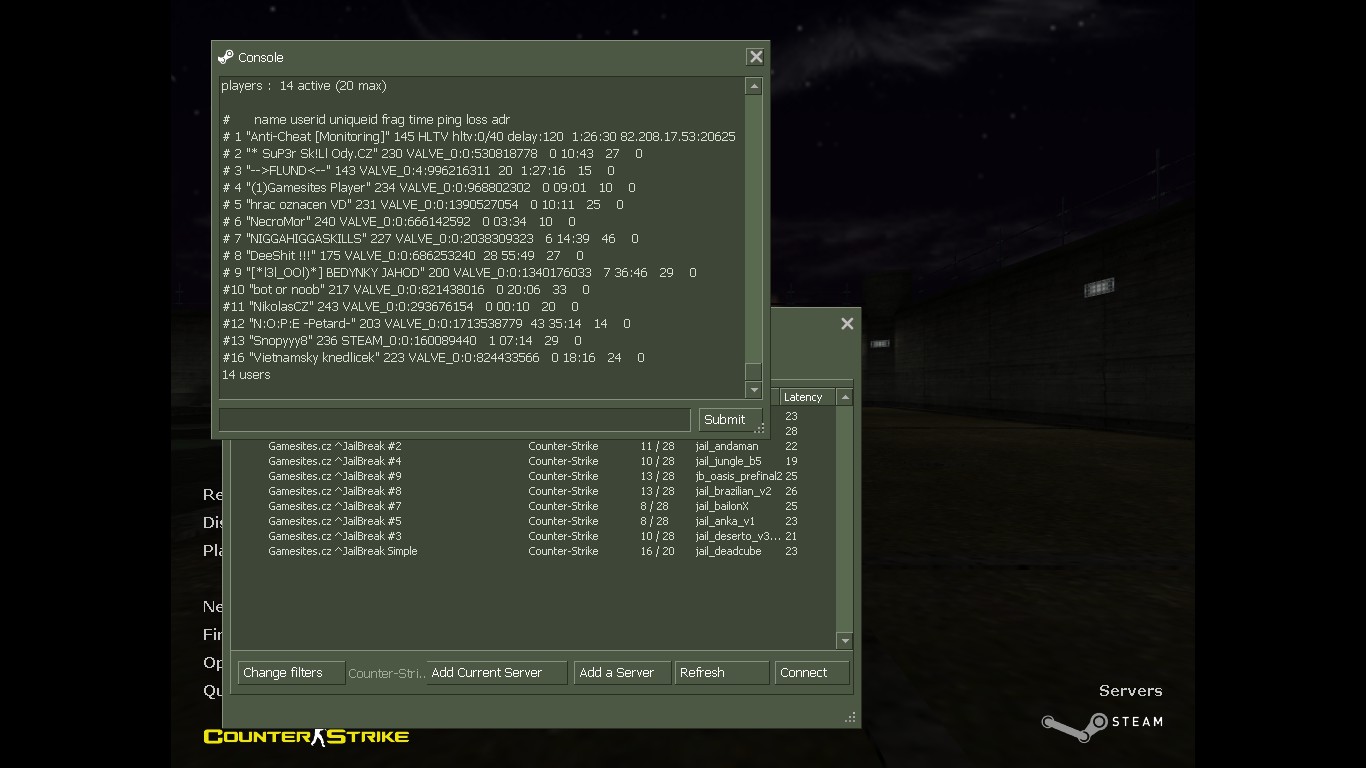Open Change filters panel
This screenshot has height=768, width=1366.
click(x=291, y=673)
